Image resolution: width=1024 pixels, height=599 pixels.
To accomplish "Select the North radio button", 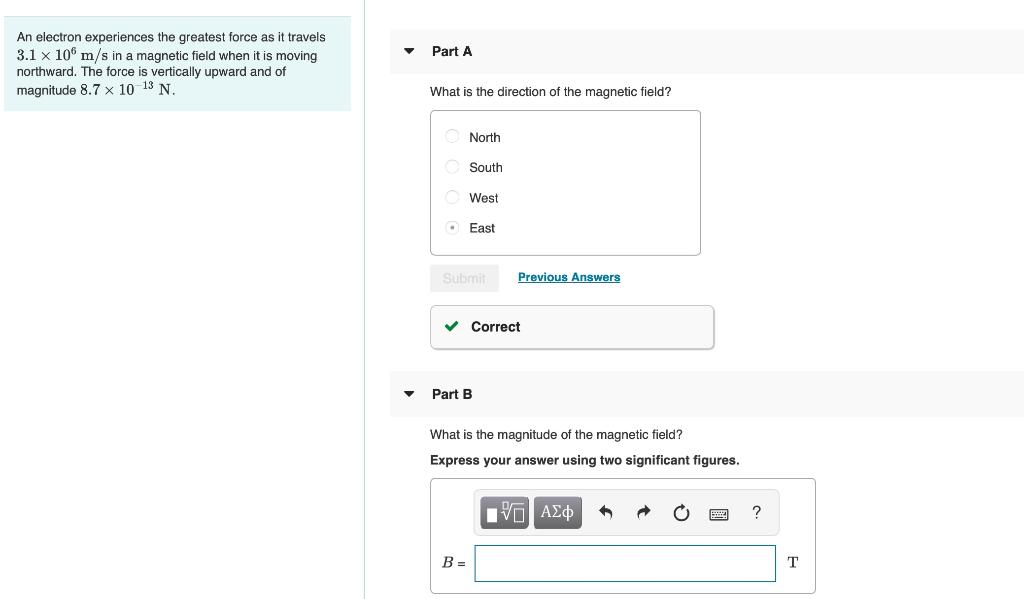I will point(453,137).
